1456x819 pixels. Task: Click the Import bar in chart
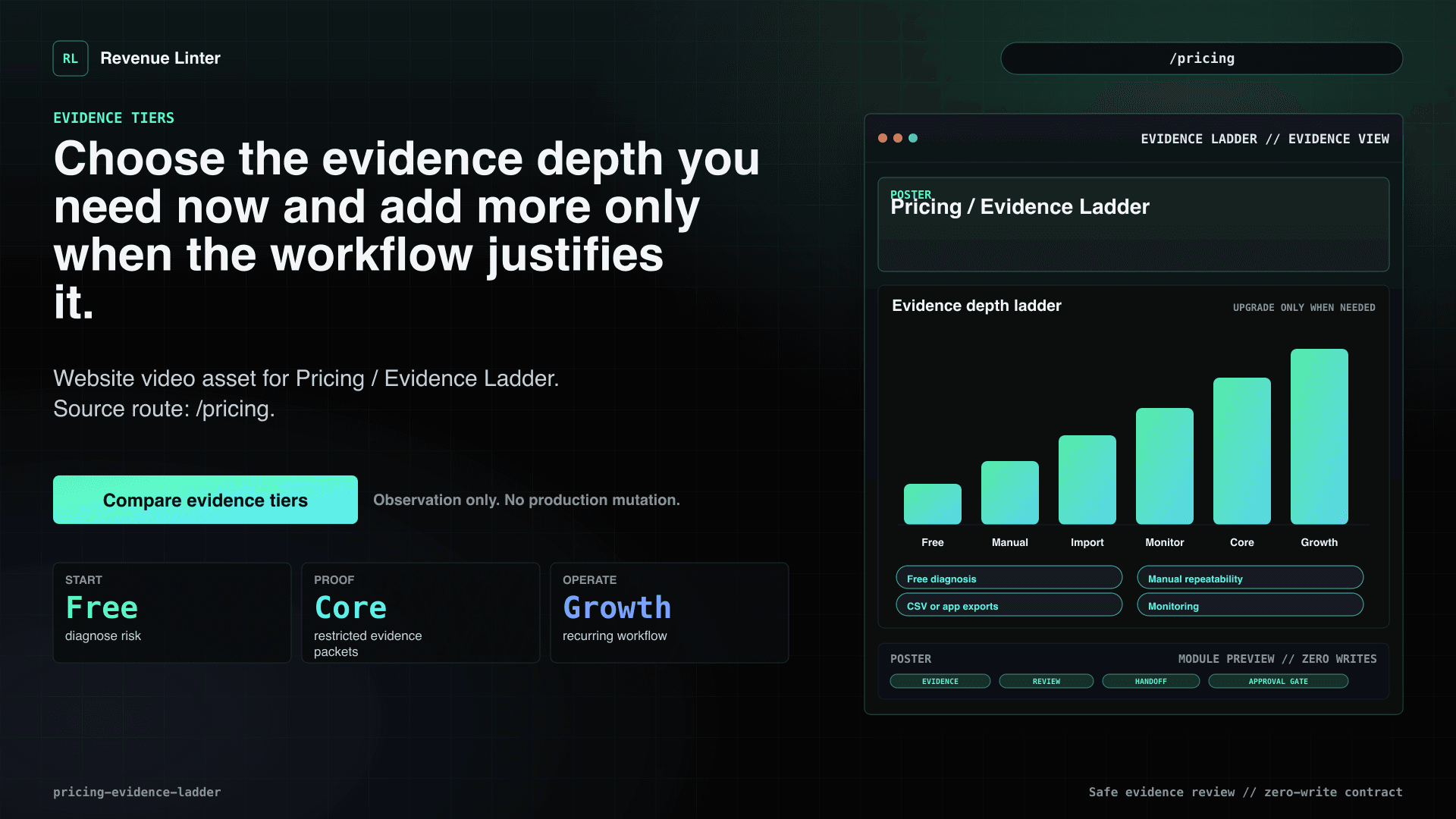tap(1087, 480)
